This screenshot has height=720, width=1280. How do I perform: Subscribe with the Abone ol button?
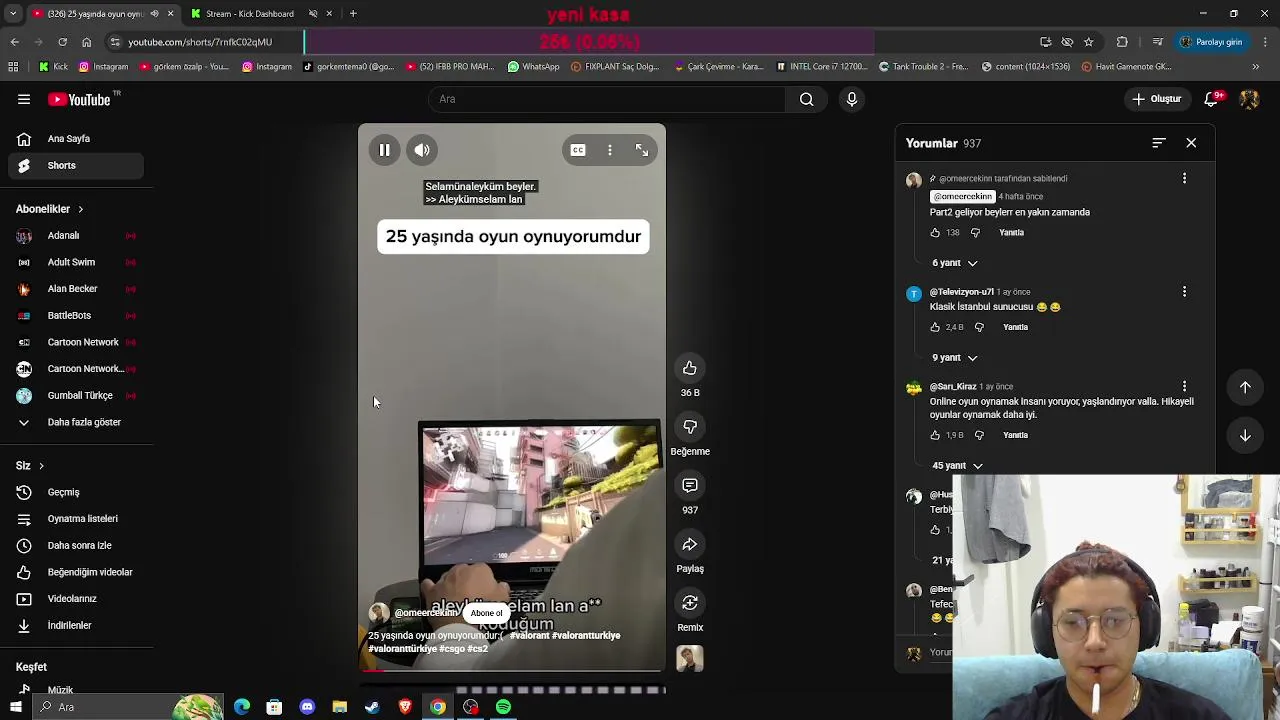click(x=487, y=613)
